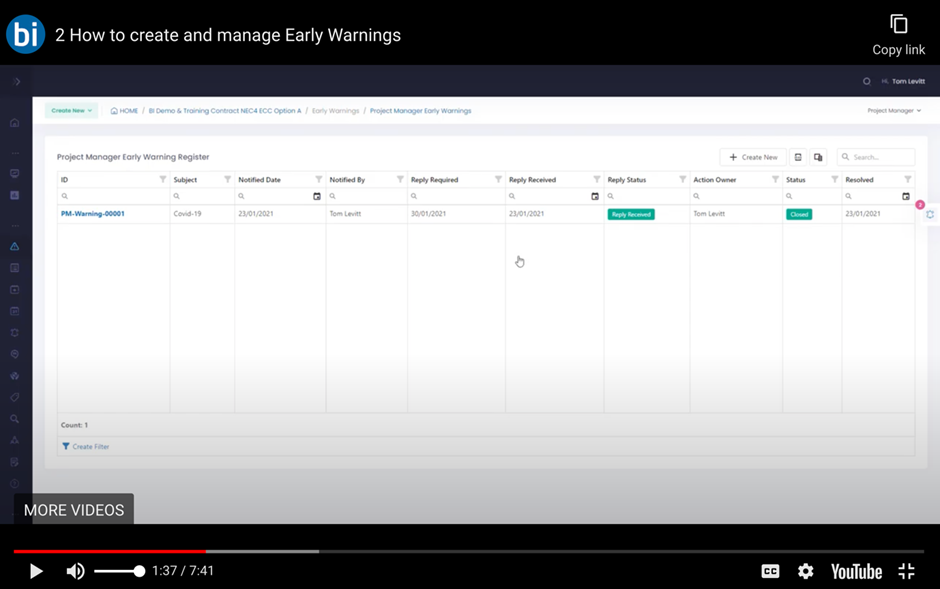The height and width of the screenshot is (589, 940).
Task: Open the PM-Warning-00001 record link
Action: point(92,213)
